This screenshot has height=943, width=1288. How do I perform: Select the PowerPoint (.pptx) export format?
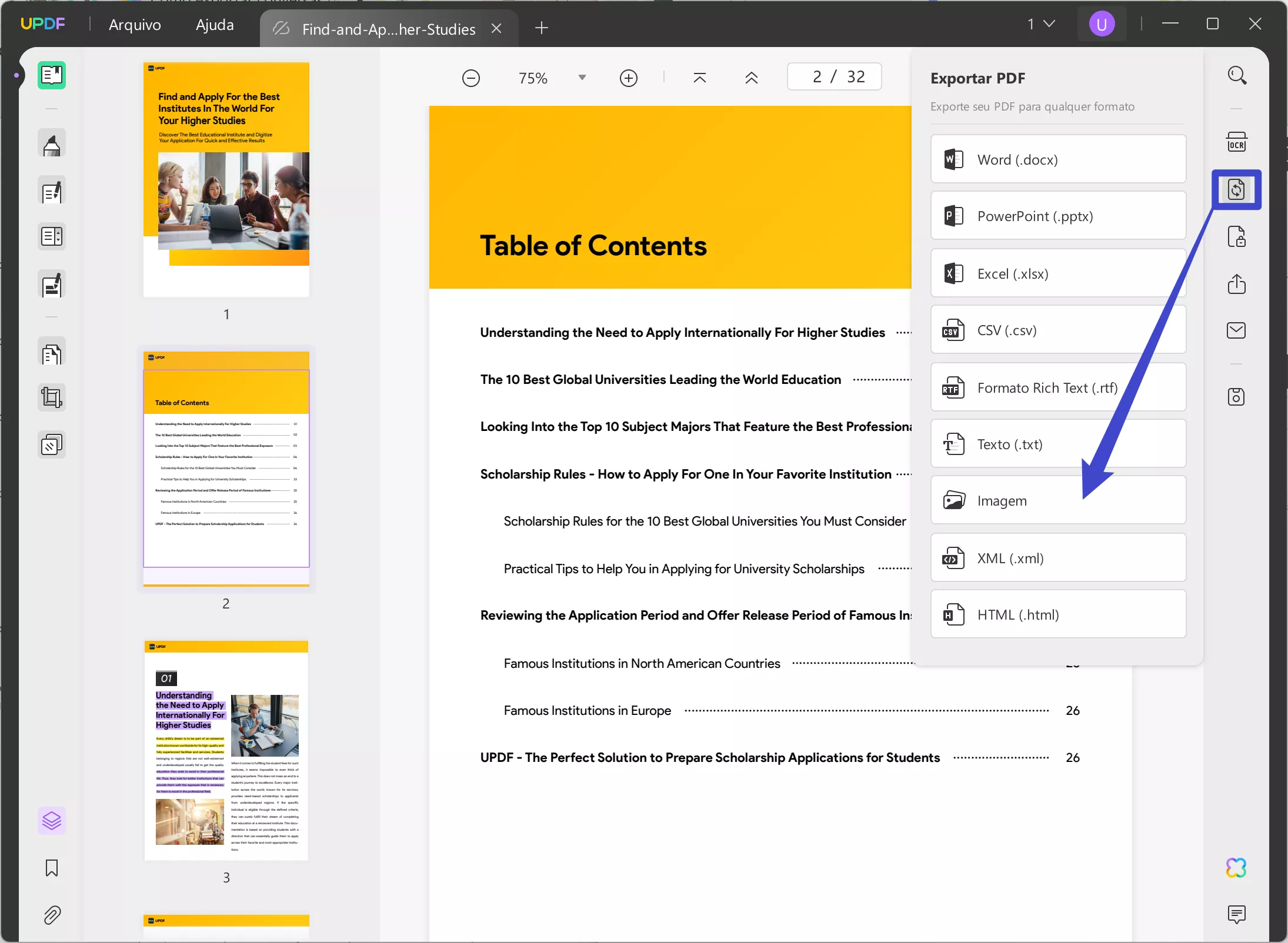click(1058, 216)
